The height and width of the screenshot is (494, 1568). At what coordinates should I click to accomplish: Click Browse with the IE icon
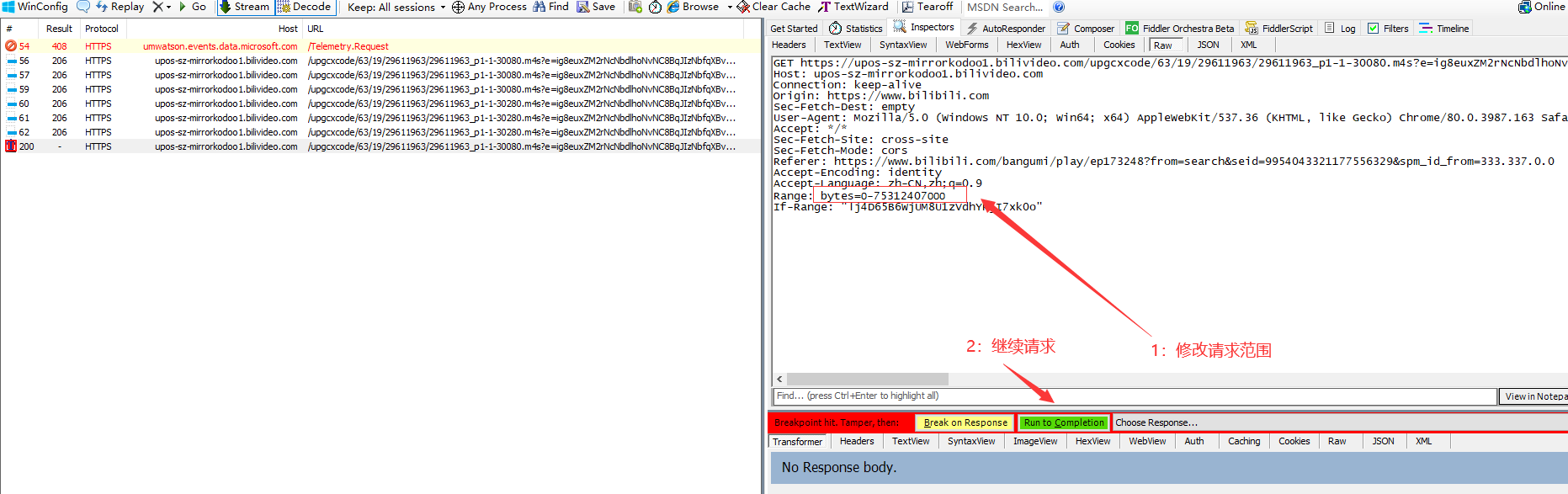coord(694,7)
